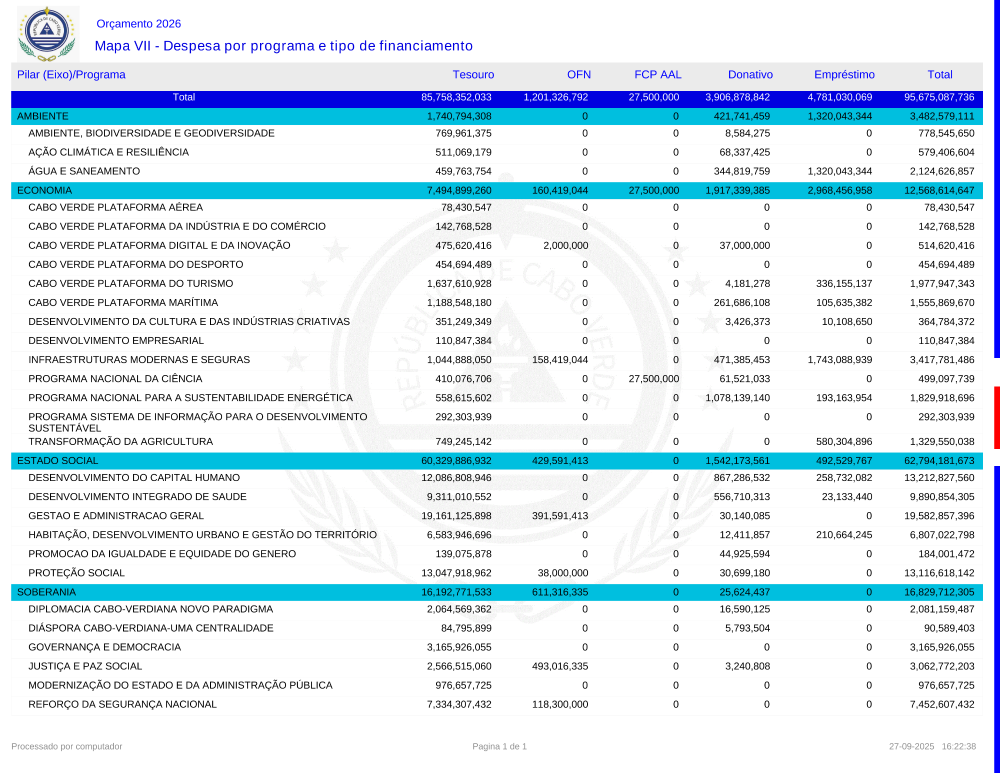Click the red marker on right edge
This screenshot has height=773, width=1000.
pyautogui.click(x=996, y=418)
